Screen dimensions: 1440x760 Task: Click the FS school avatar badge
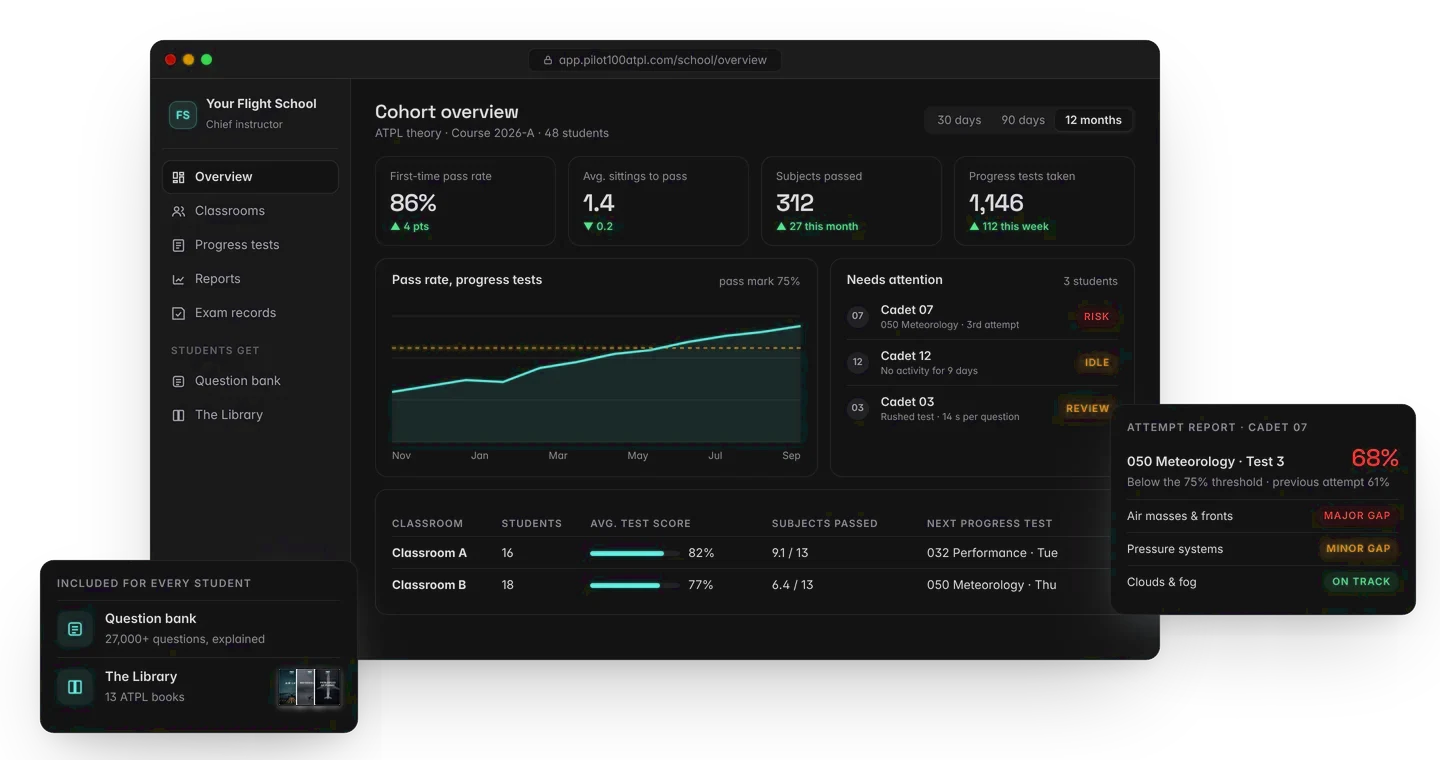tap(183, 115)
